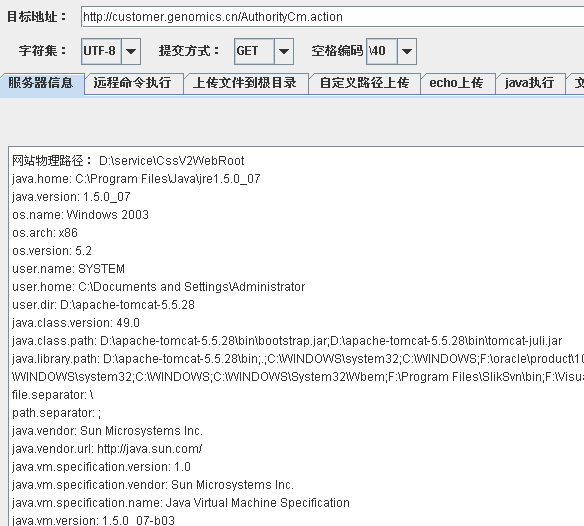Click the java.class.path bootstrap.jar line
Image resolution: width=584 pixels, height=526 pixels.
click(x=287, y=341)
